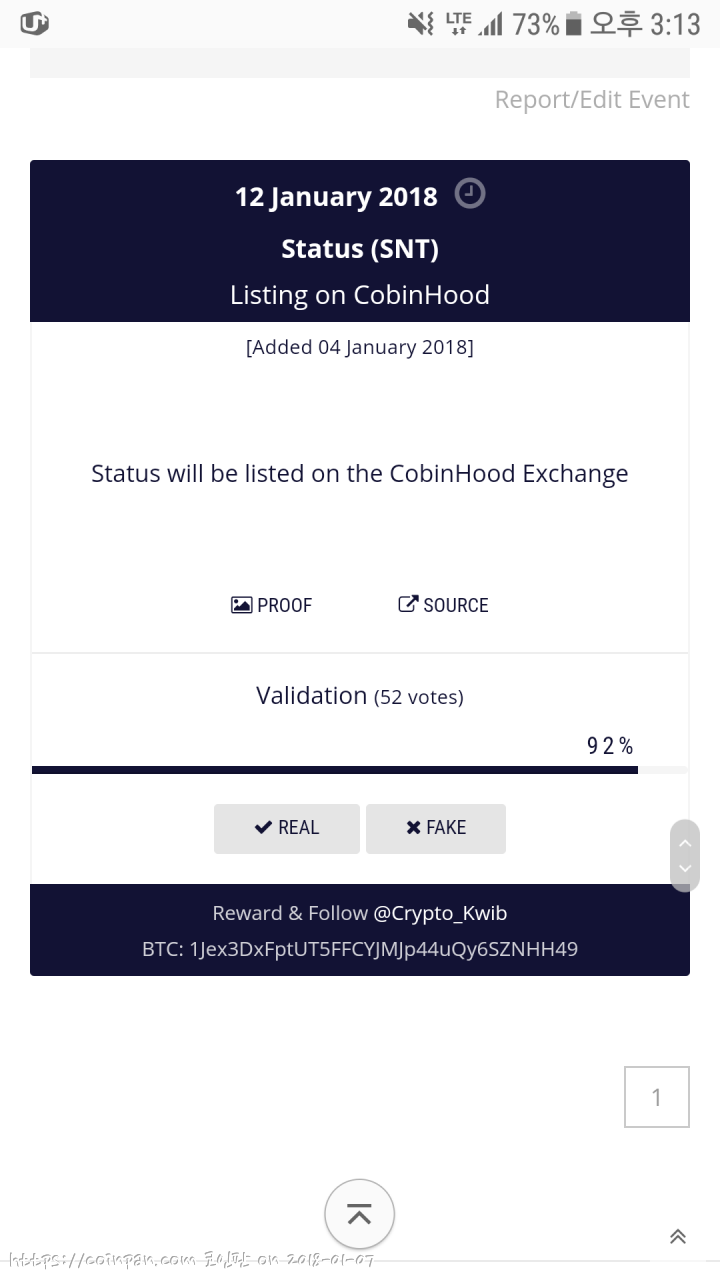
Task: Tap the up arrow on the floating scroll widget
Action: coord(685,841)
